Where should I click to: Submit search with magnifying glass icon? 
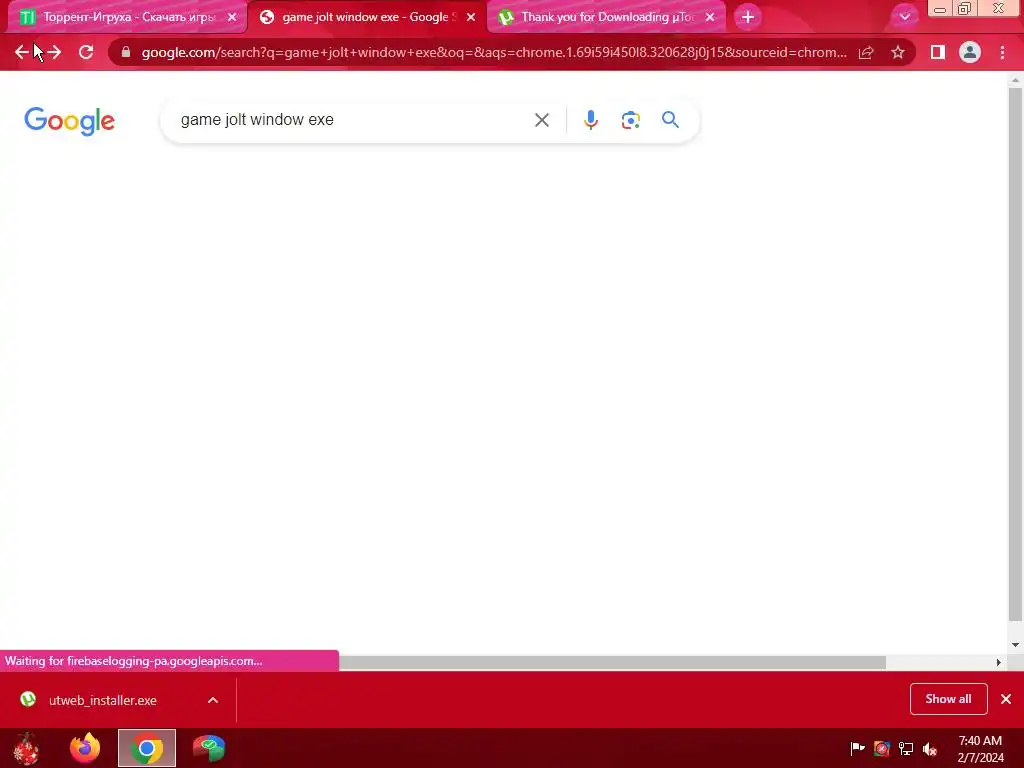[x=670, y=120]
